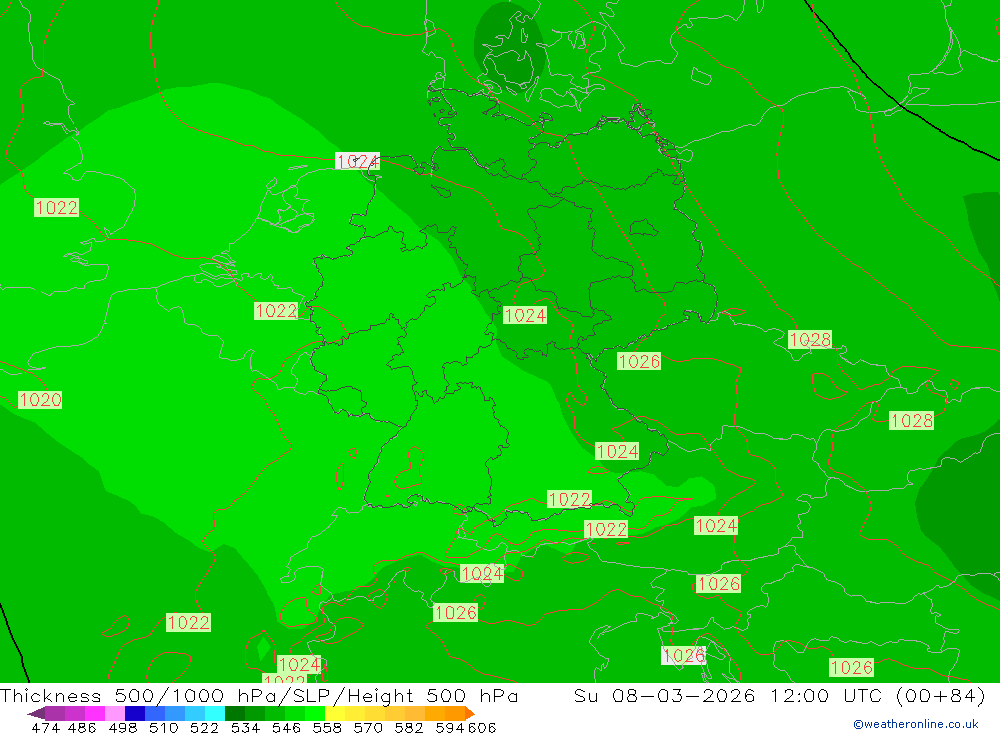Pick the bright magenta legend swatch
Image resolution: width=1000 pixels, height=733 pixels.
[94, 713]
